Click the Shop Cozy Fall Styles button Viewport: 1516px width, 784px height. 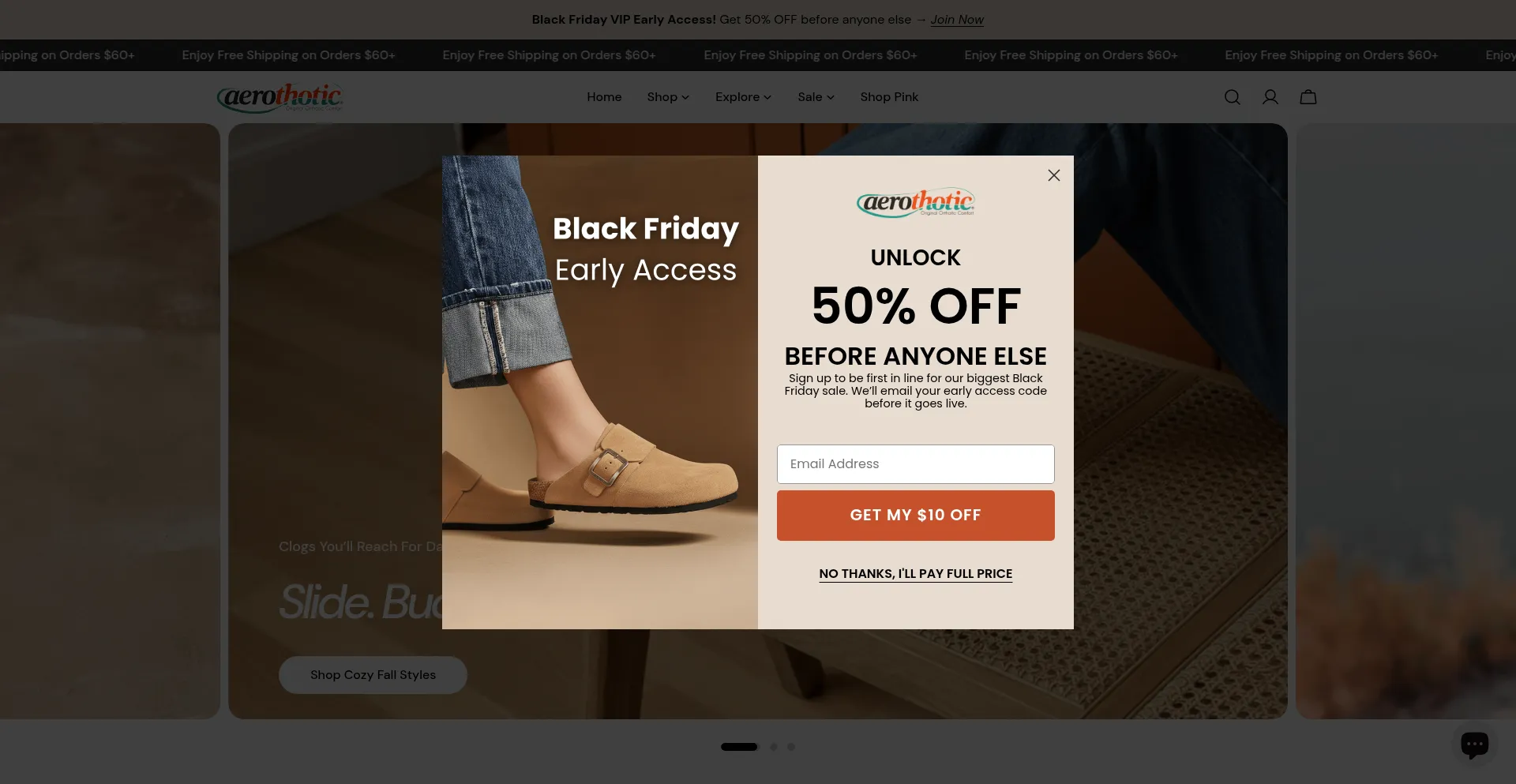(373, 675)
